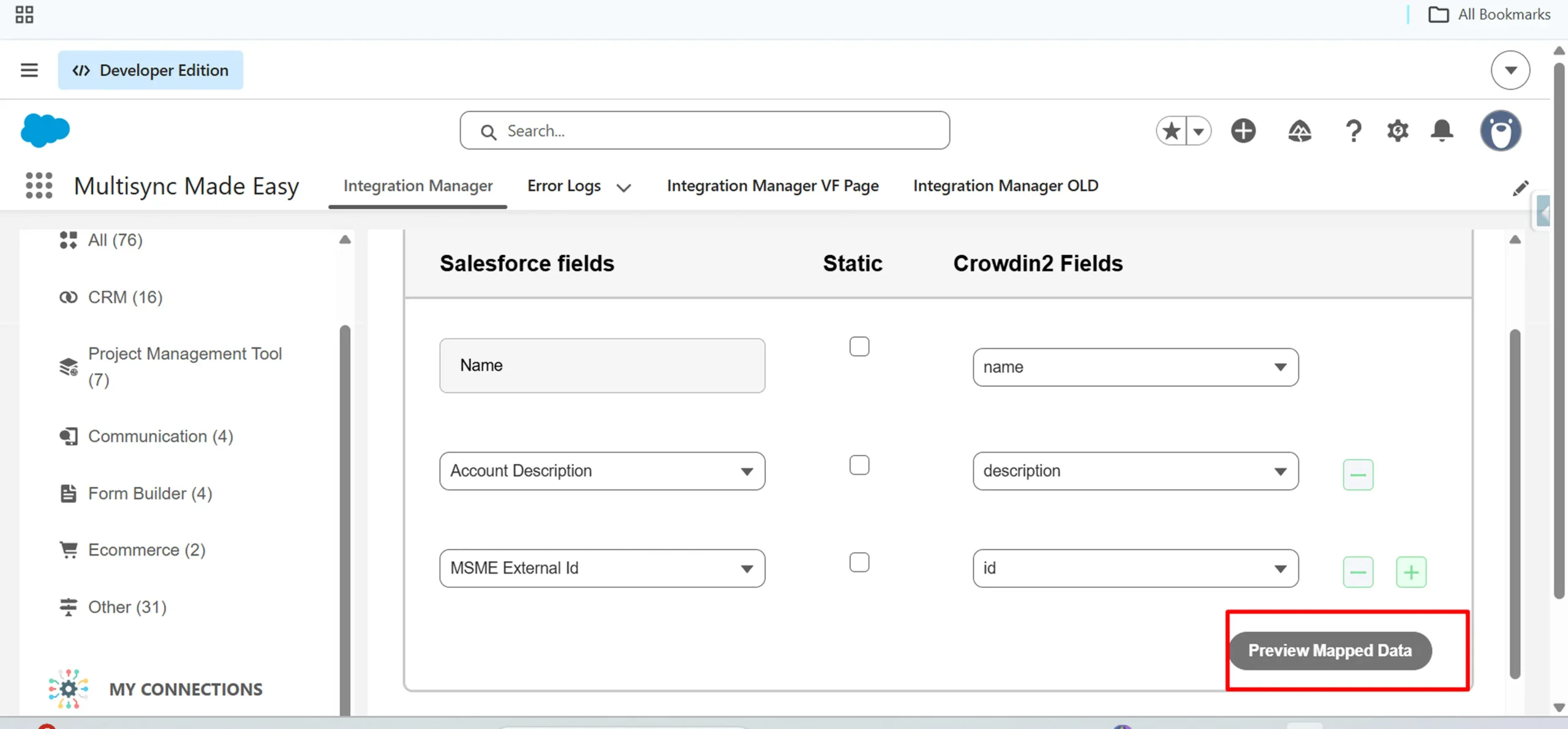
Task: Click the sidebar category list scrollbar
Action: point(345,521)
